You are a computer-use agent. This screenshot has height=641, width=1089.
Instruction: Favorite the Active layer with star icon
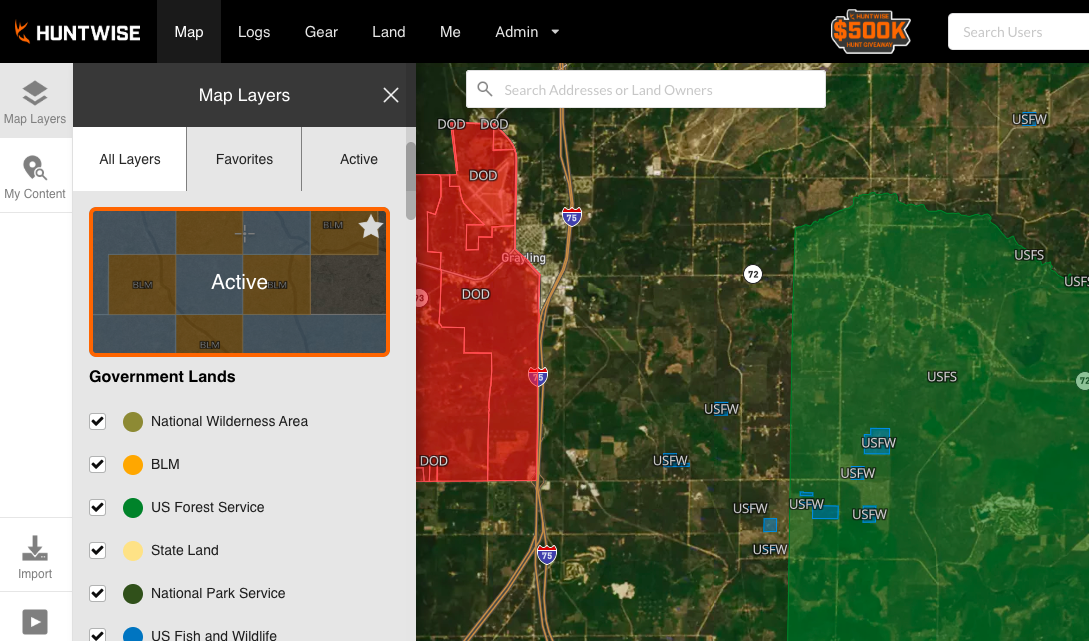(371, 226)
